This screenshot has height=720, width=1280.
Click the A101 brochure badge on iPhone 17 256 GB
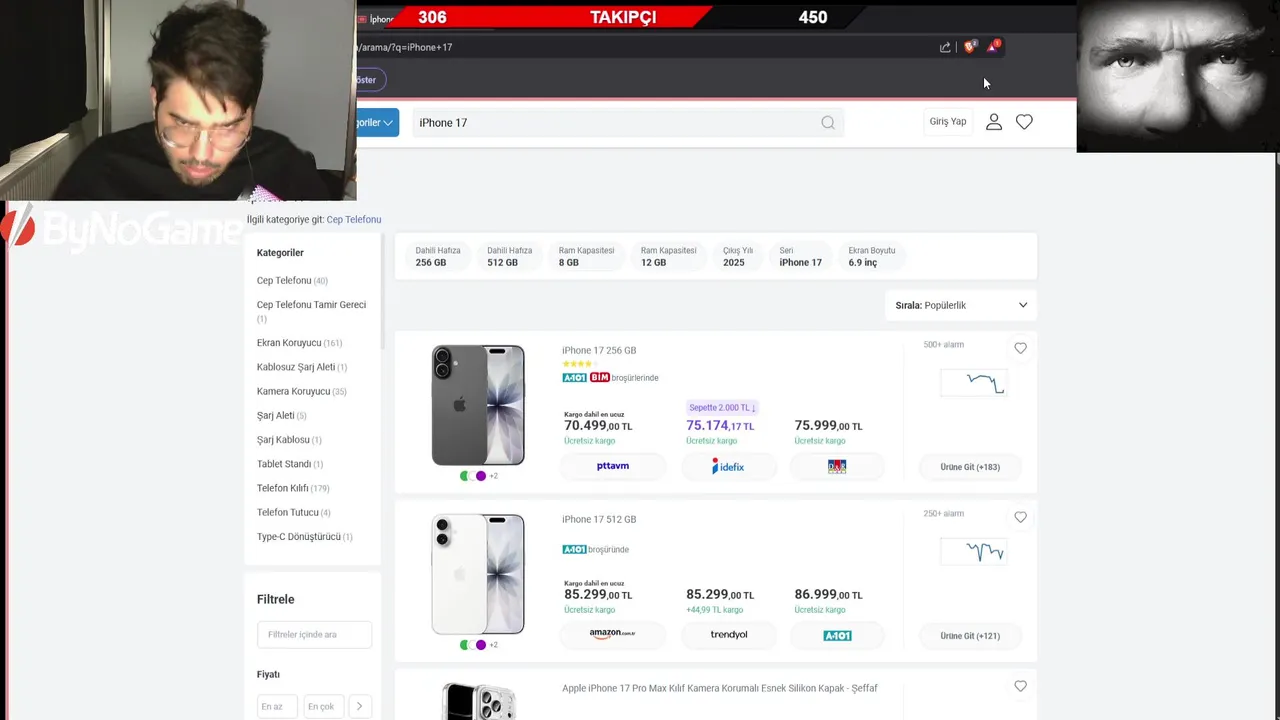(574, 378)
